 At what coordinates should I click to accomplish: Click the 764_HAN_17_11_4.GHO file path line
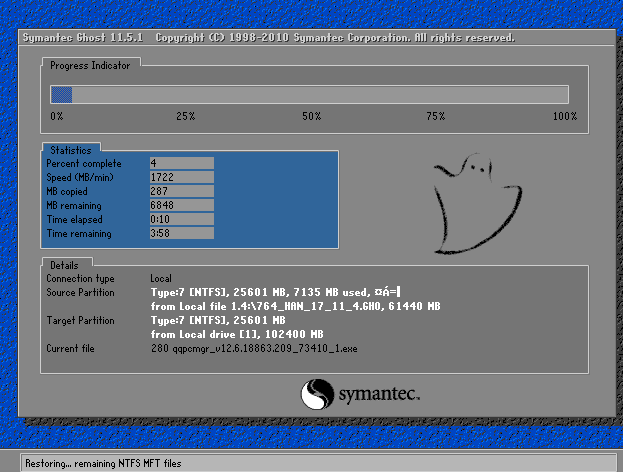click(x=296, y=306)
